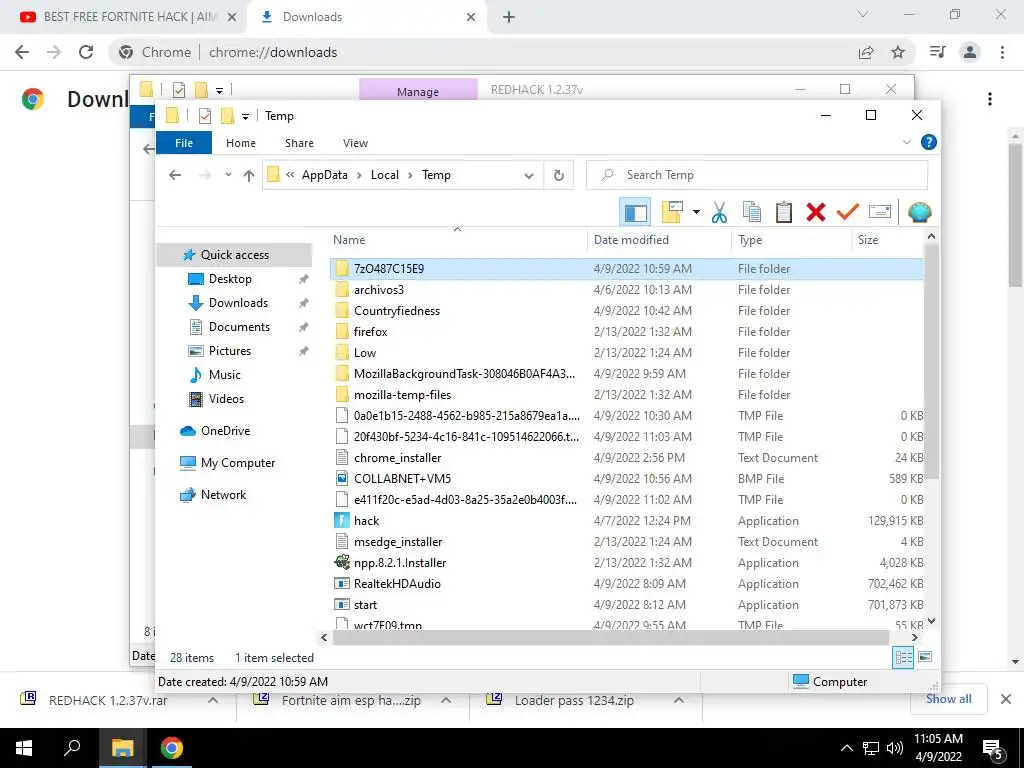Image resolution: width=1024 pixels, height=768 pixels.
Task: Delete selection with the red X icon
Action: pyautogui.click(x=816, y=212)
